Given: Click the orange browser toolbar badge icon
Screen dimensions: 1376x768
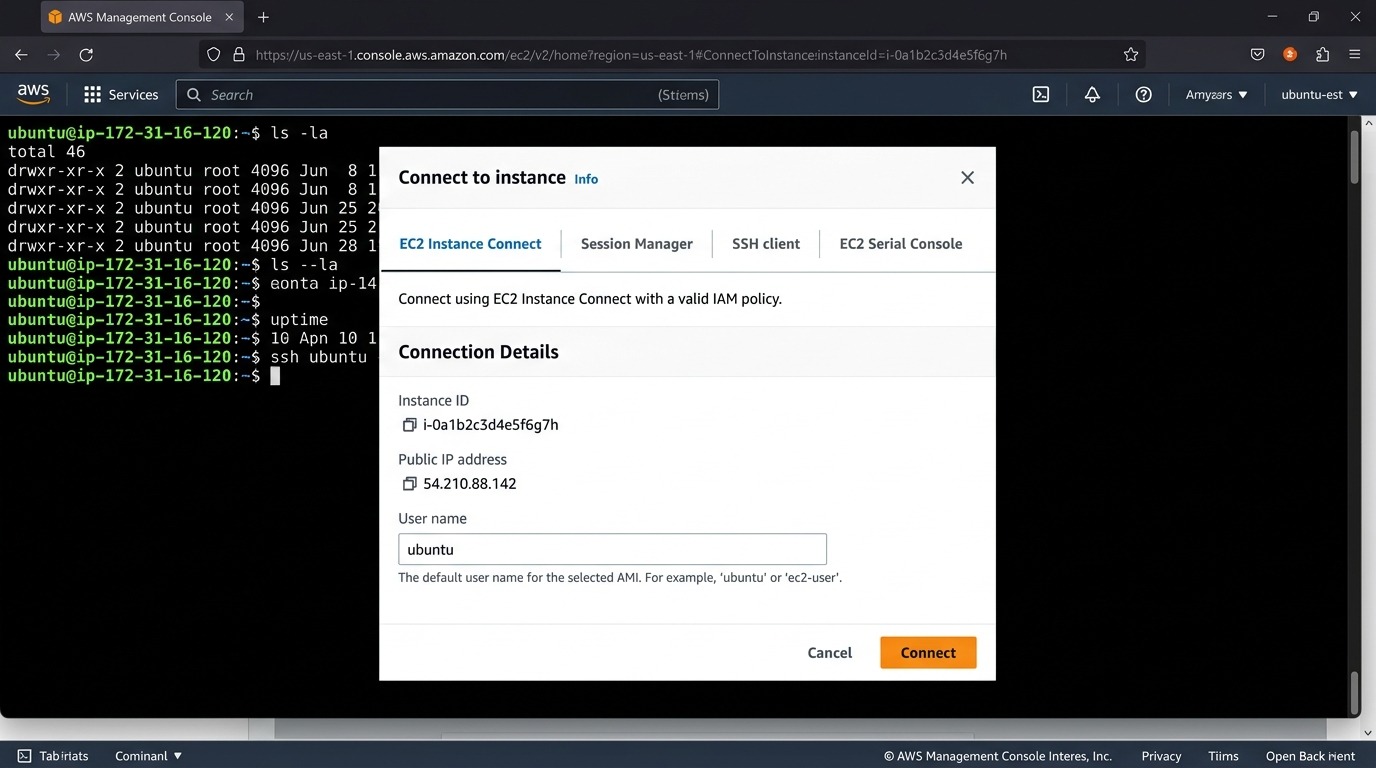Looking at the screenshot, I should (1290, 55).
